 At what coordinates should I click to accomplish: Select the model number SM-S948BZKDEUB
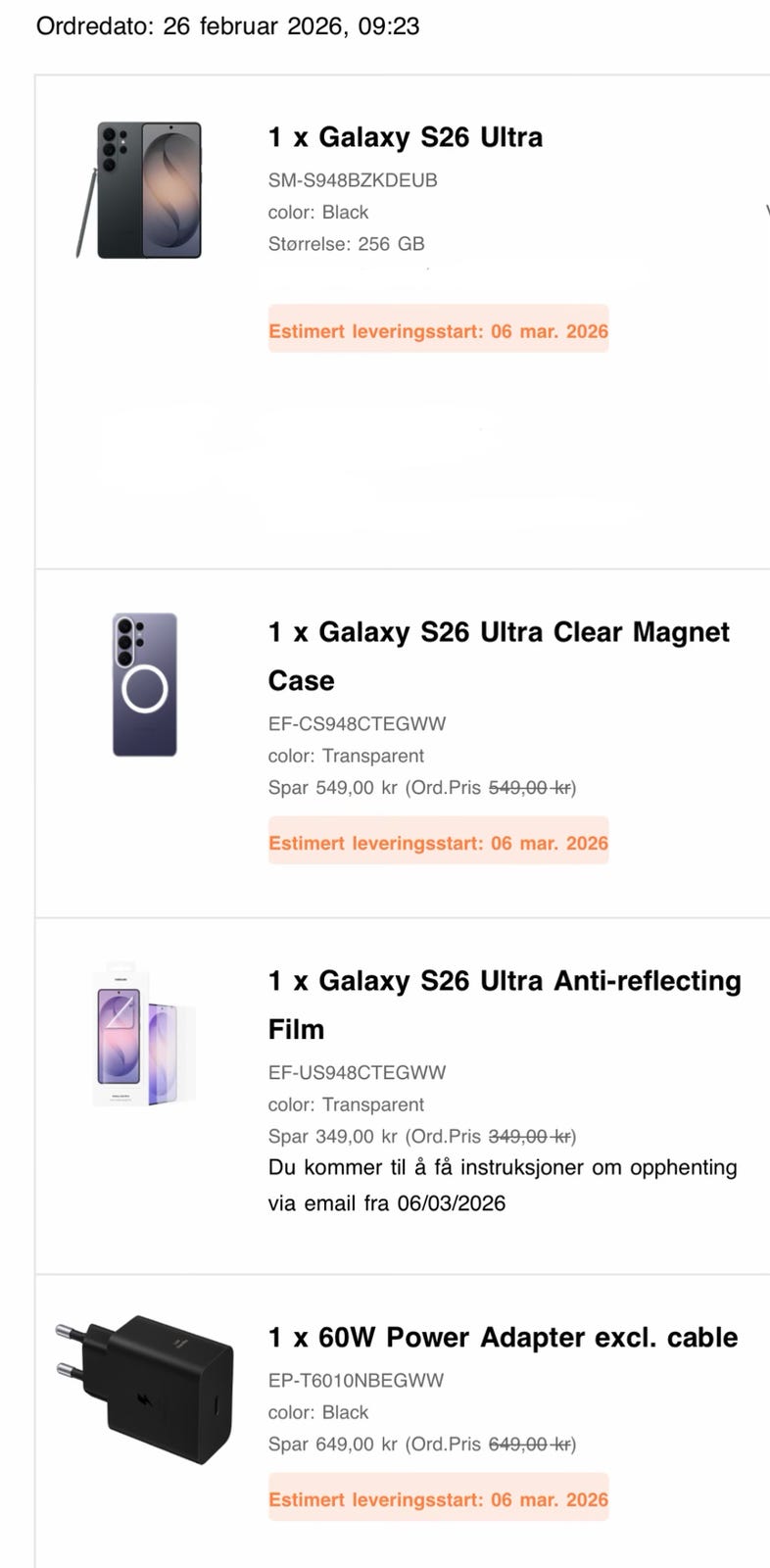pyautogui.click(x=353, y=180)
